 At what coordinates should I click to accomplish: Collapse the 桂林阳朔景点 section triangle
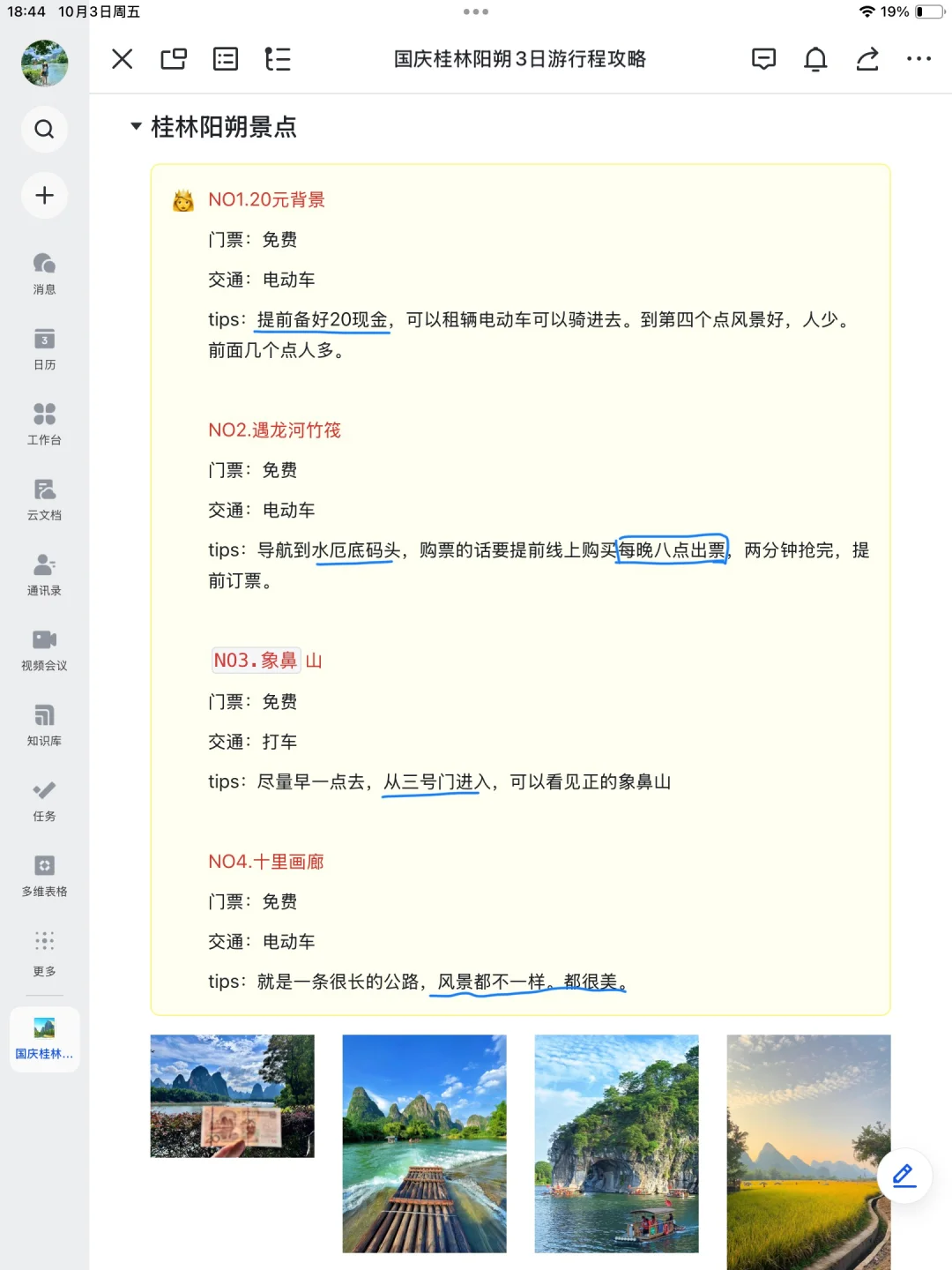pos(135,128)
